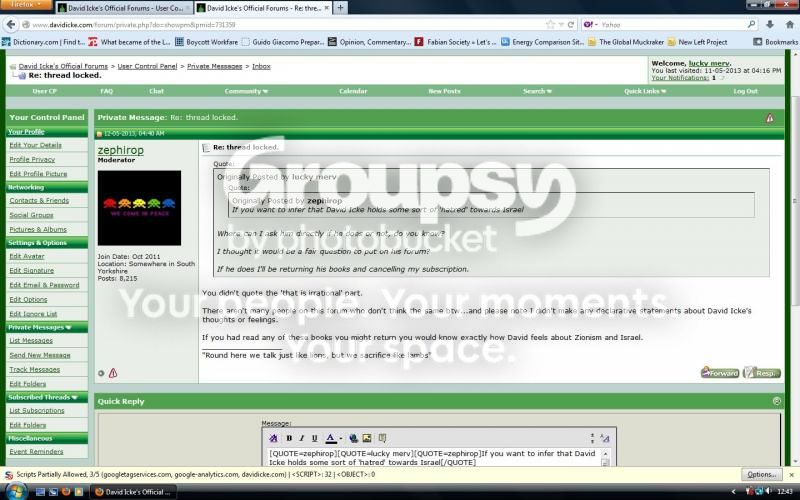Image resolution: width=800 pixels, height=500 pixels.
Task: Go to the browser Home icon
Action: click(790, 24)
